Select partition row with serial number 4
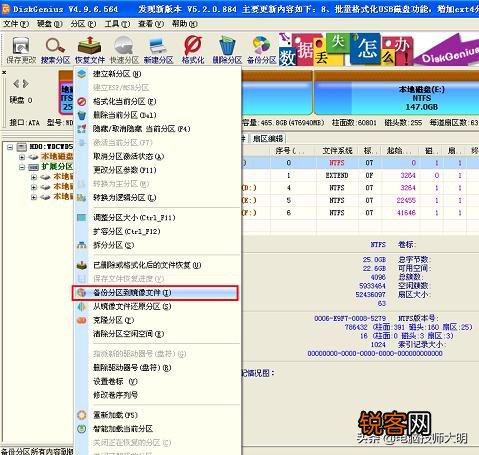Image resolution: width=479 pixels, height=455 pixels. [x=361, y=188]
